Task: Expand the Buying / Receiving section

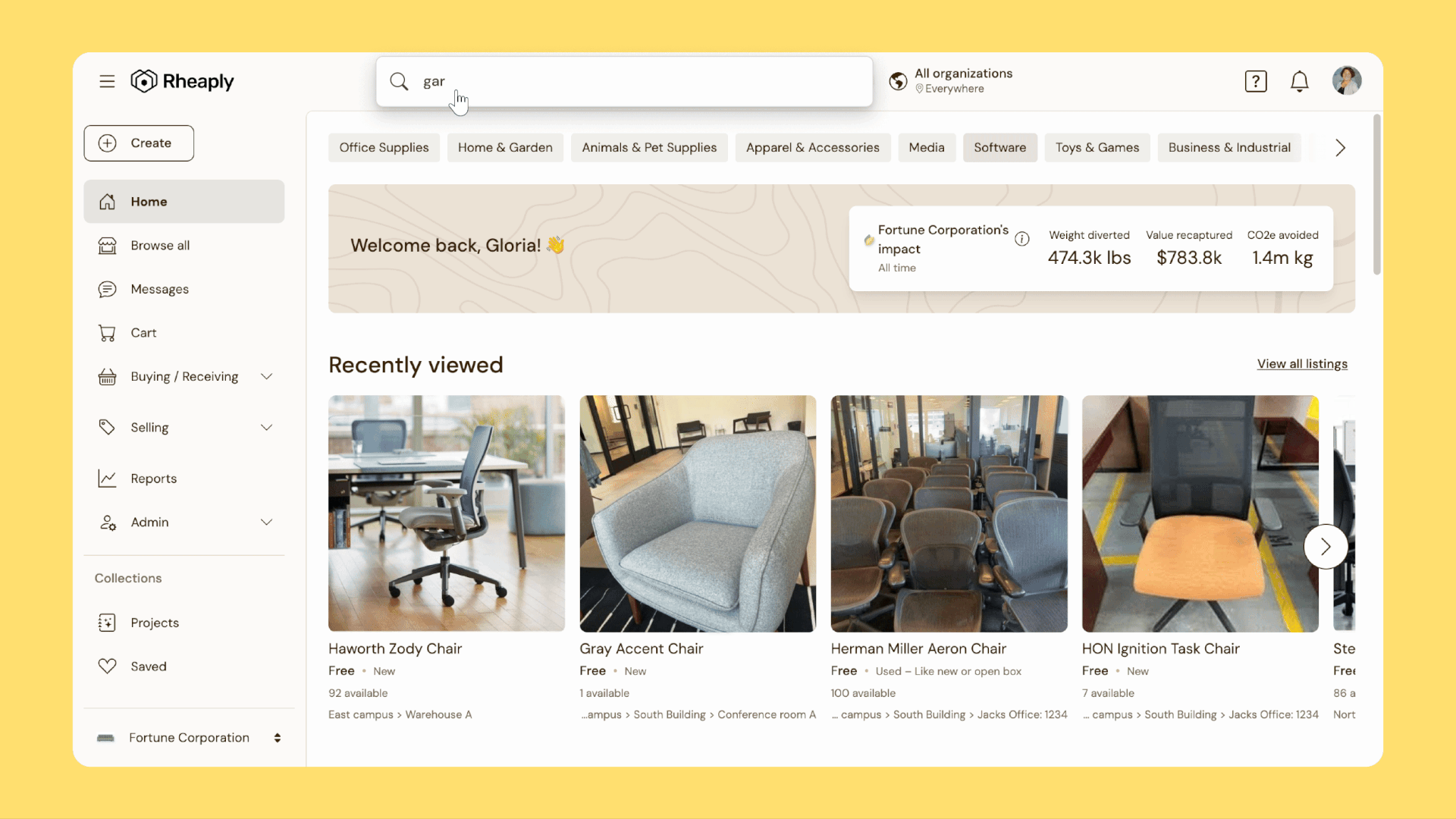Action: (266, 376)
